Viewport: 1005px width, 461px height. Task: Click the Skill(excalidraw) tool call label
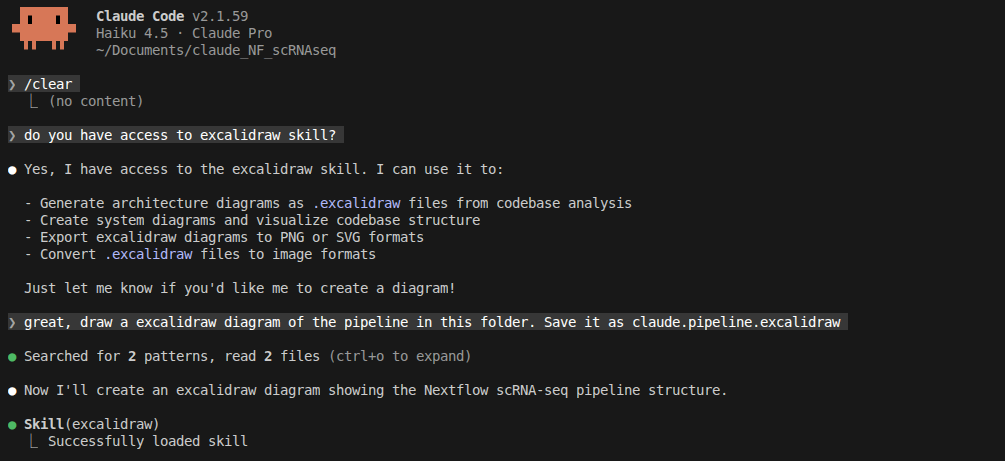pos(91,424)
